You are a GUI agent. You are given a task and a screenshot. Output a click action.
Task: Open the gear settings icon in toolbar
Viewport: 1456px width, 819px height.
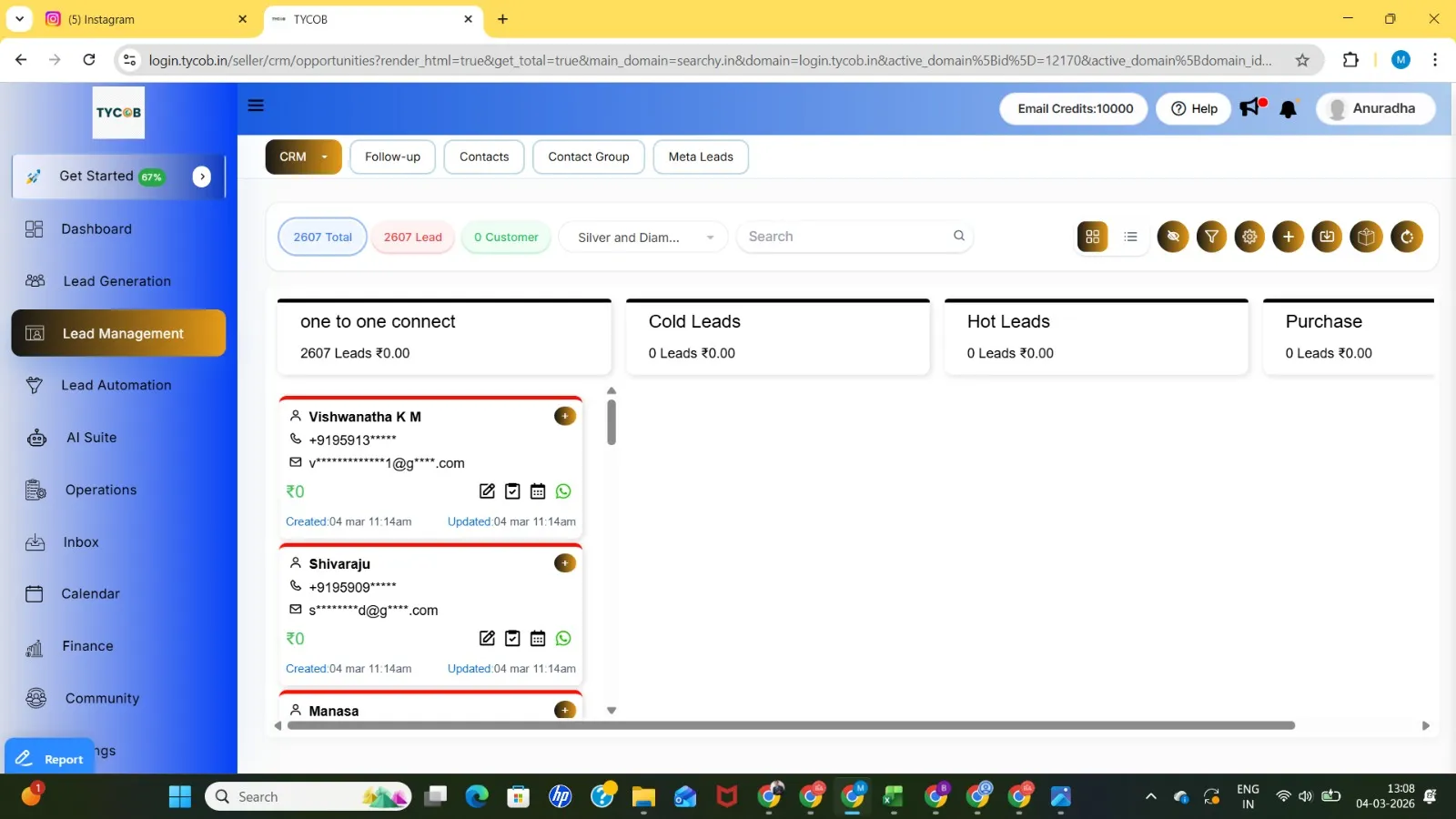[1249, 237]
